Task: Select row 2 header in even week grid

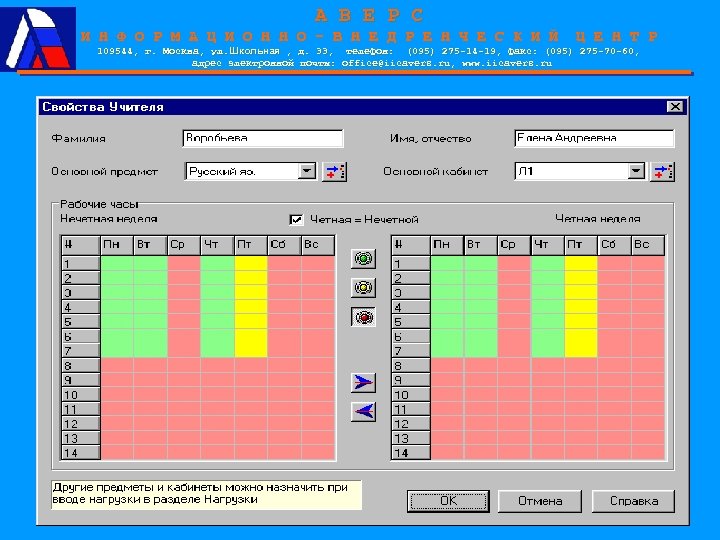Action: click(411, 278)
